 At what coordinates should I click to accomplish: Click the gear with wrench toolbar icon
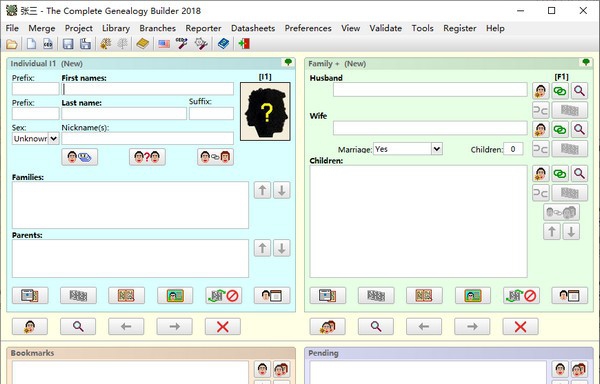point(201,44)
